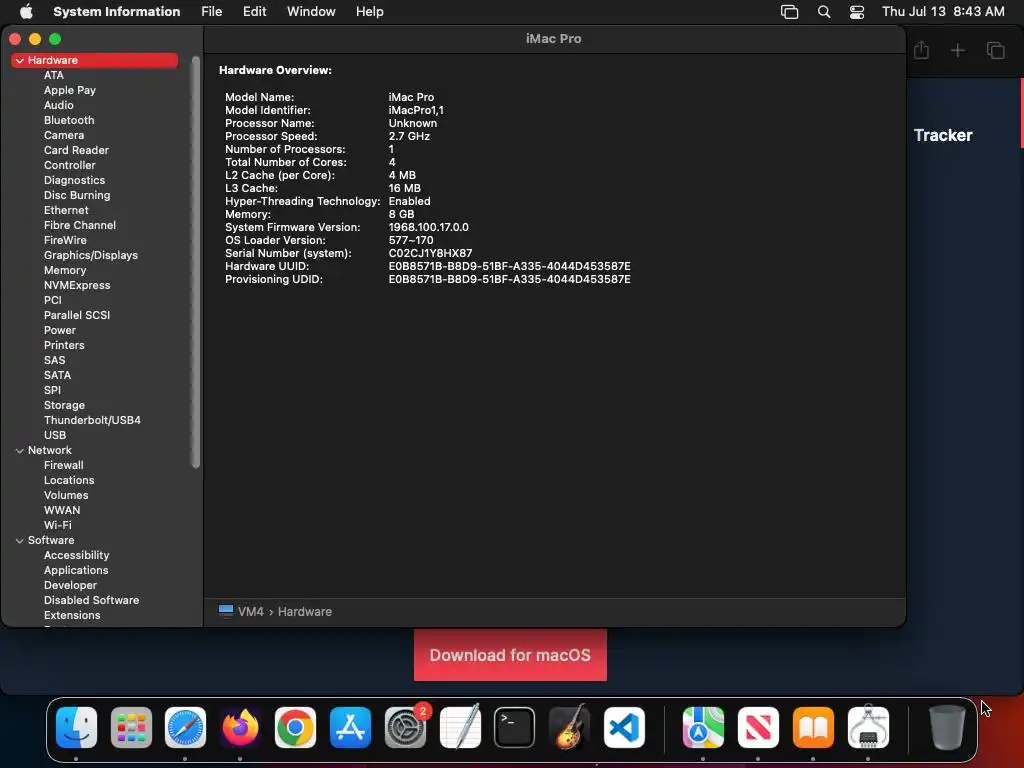Click VM4 in the bottom path bar
The image size is (1024, 768).
251,611
